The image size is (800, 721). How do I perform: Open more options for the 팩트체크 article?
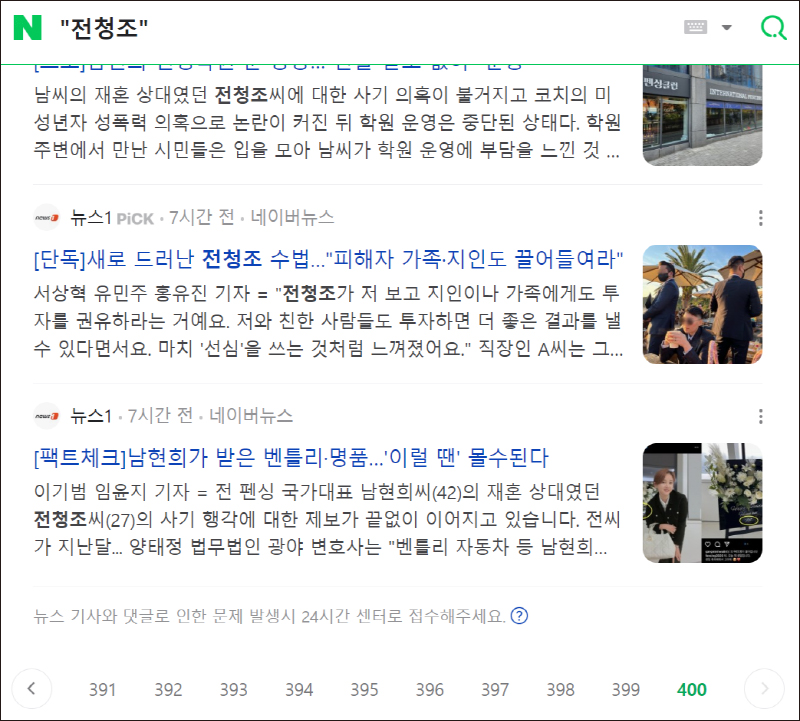[x=761, y=416]
